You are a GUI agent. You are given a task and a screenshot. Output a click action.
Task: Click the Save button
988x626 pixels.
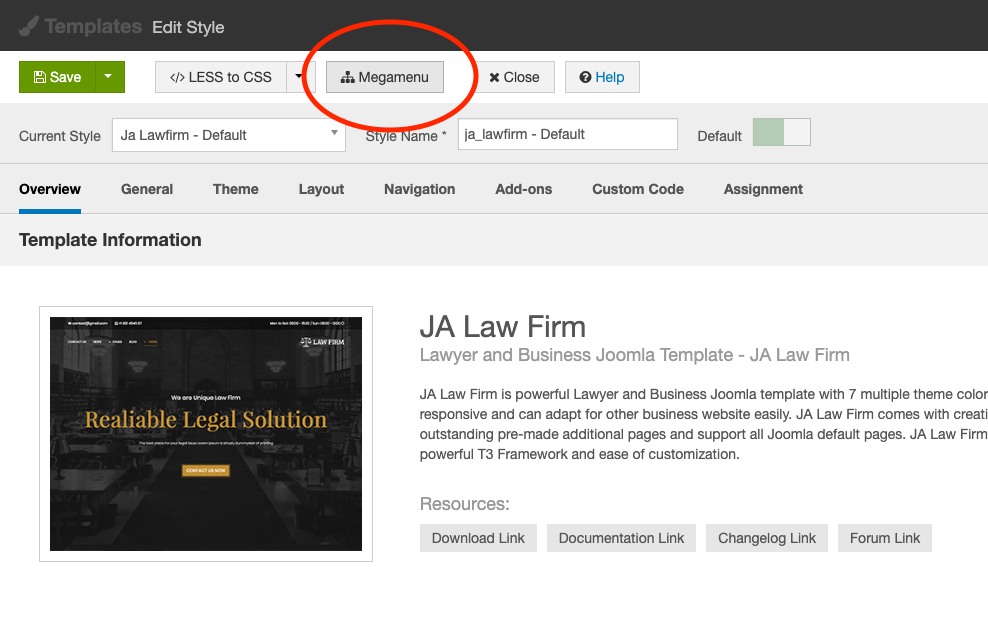pos(57,77)
